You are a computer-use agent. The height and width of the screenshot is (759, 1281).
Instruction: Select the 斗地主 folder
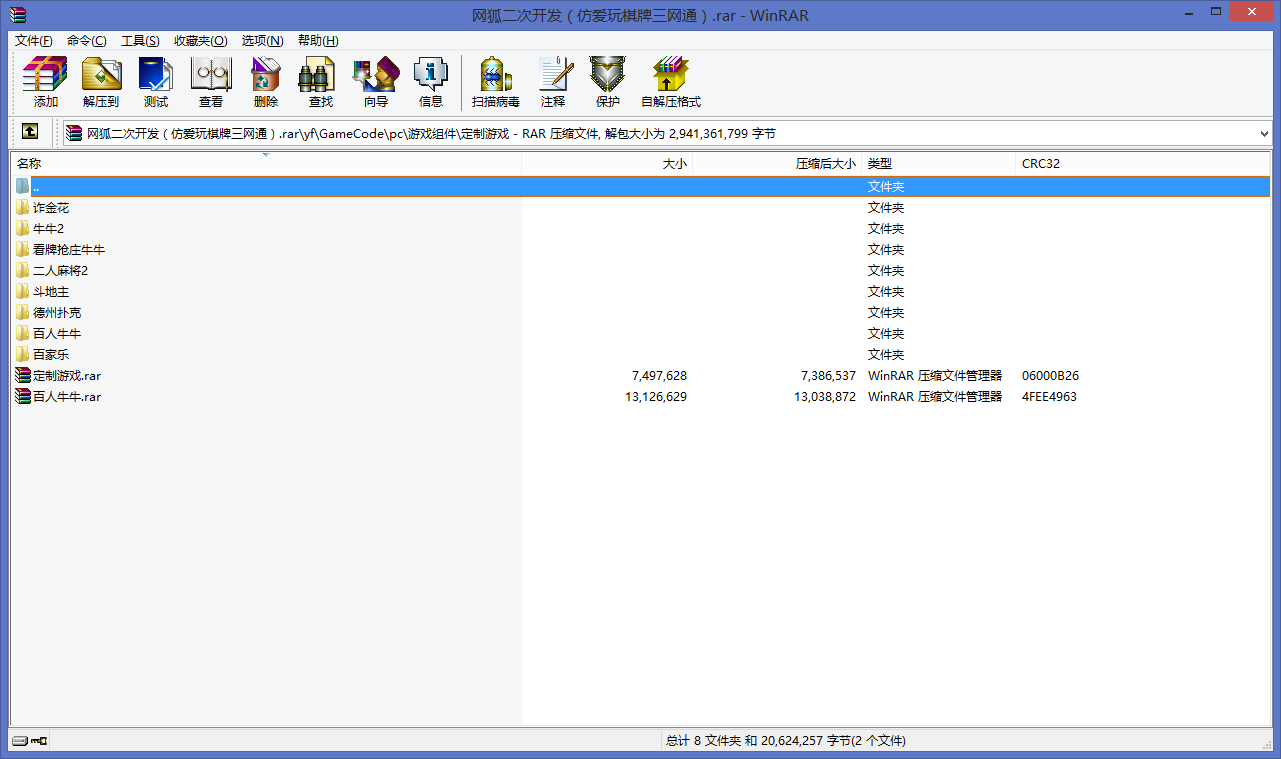(51, 292)
